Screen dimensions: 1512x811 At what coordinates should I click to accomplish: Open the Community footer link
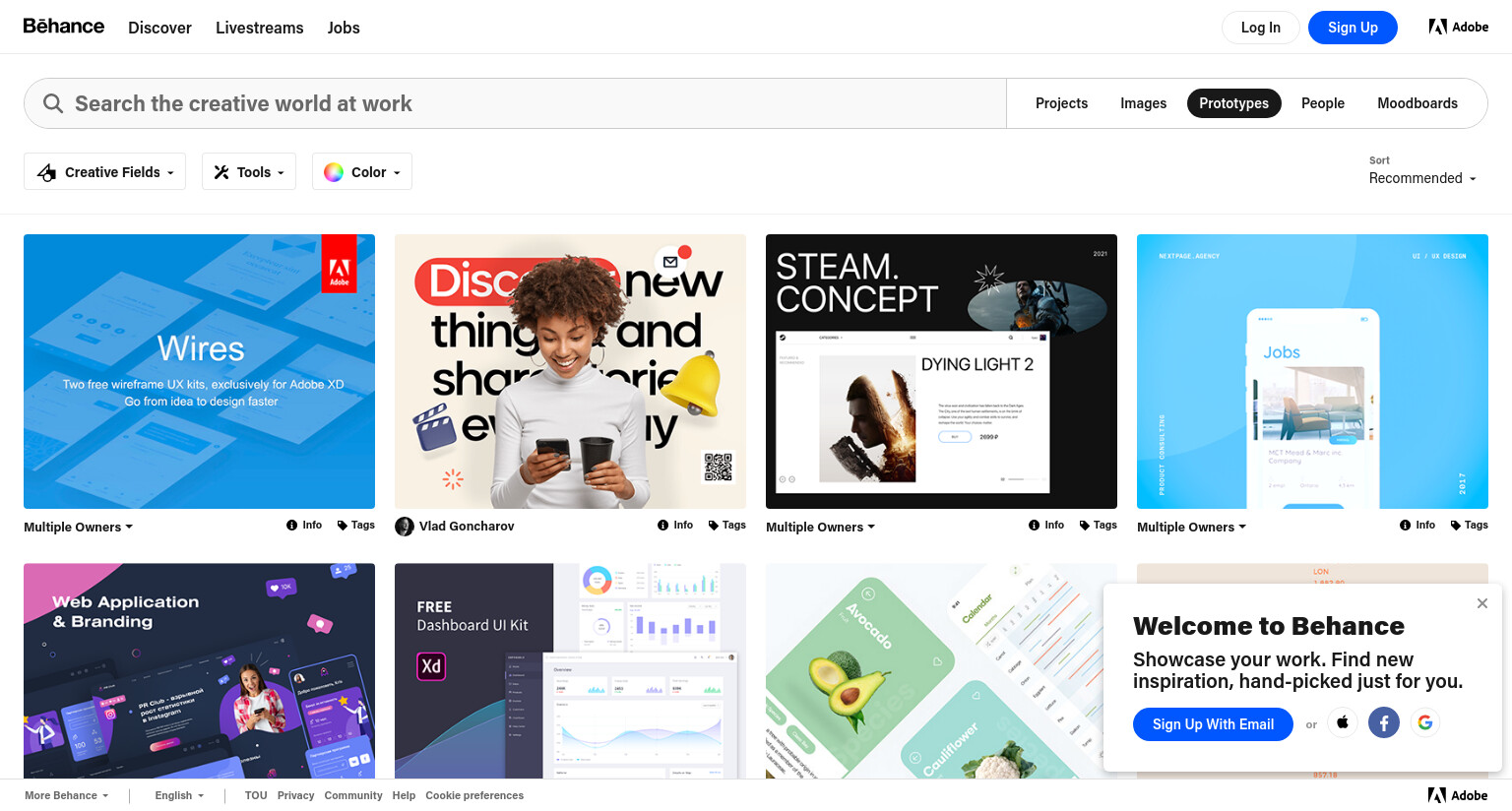pos(353,795)
